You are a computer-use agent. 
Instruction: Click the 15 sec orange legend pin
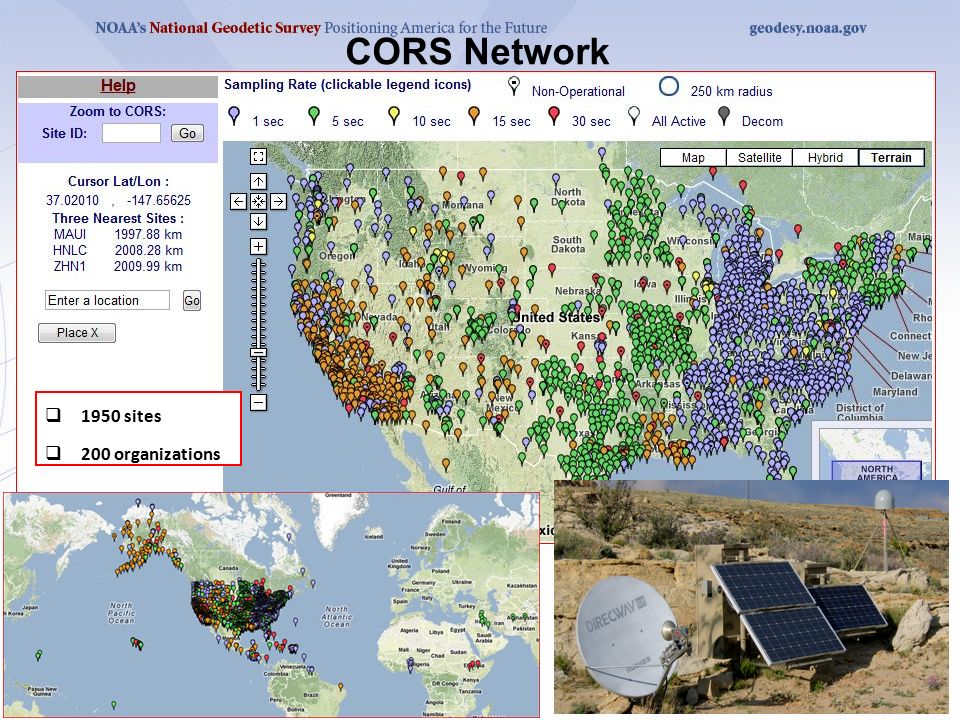point(473,116)
